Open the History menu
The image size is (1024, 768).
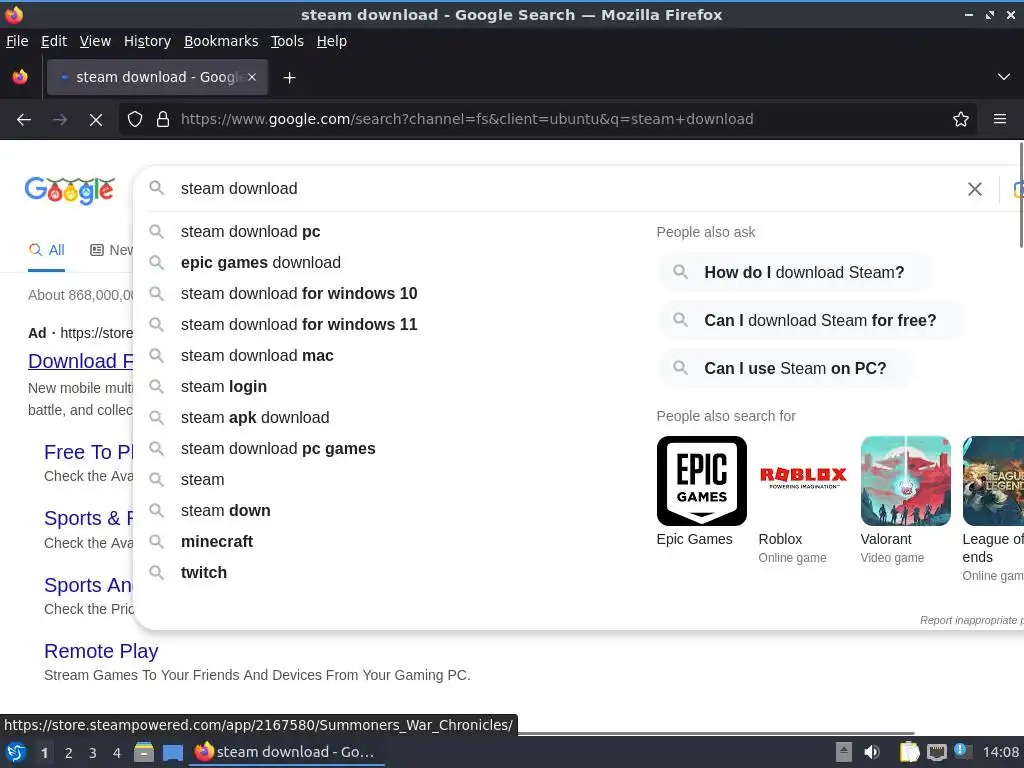(148, 41)
